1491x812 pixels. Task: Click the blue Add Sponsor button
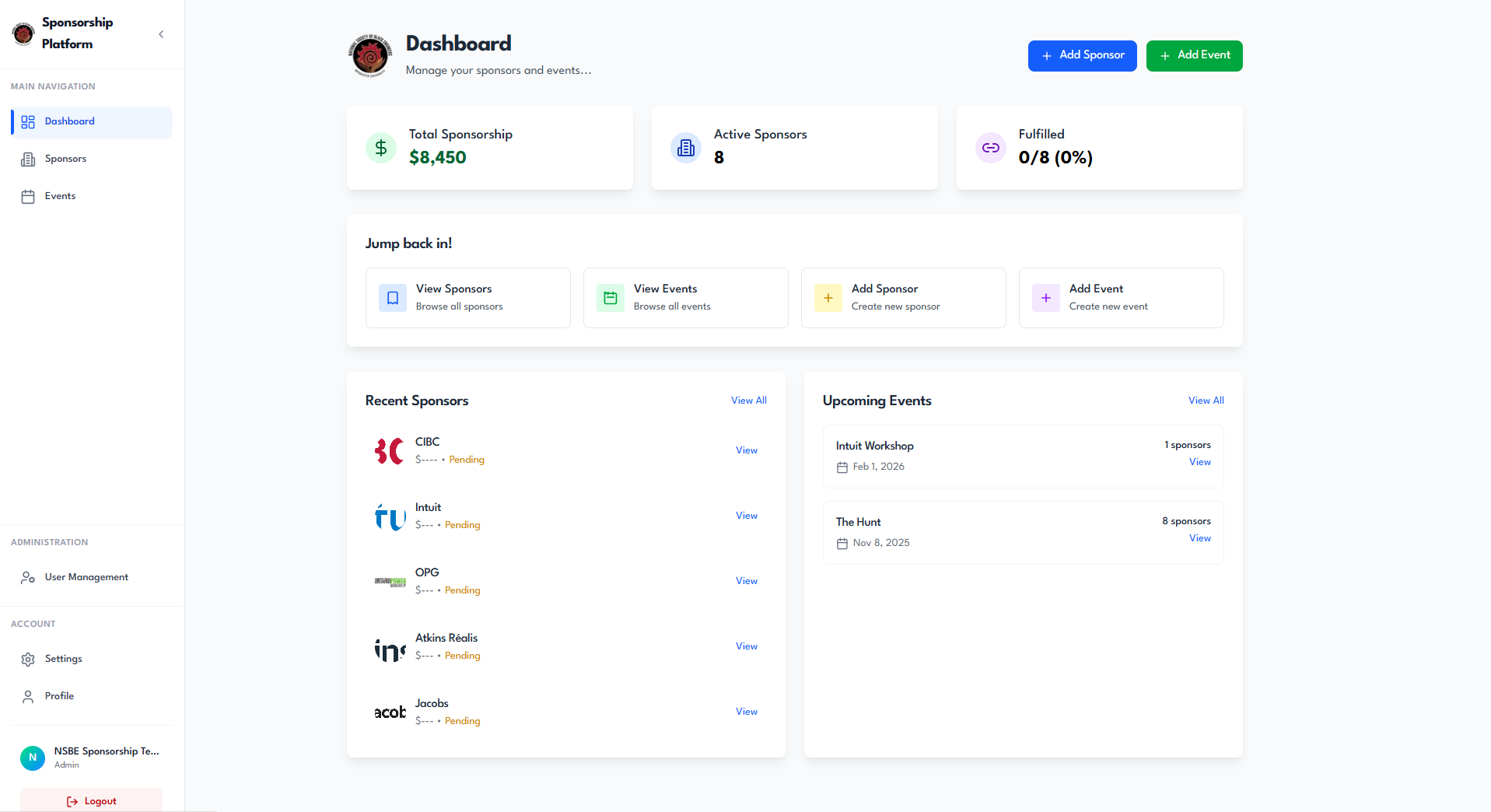[1082, 56]
